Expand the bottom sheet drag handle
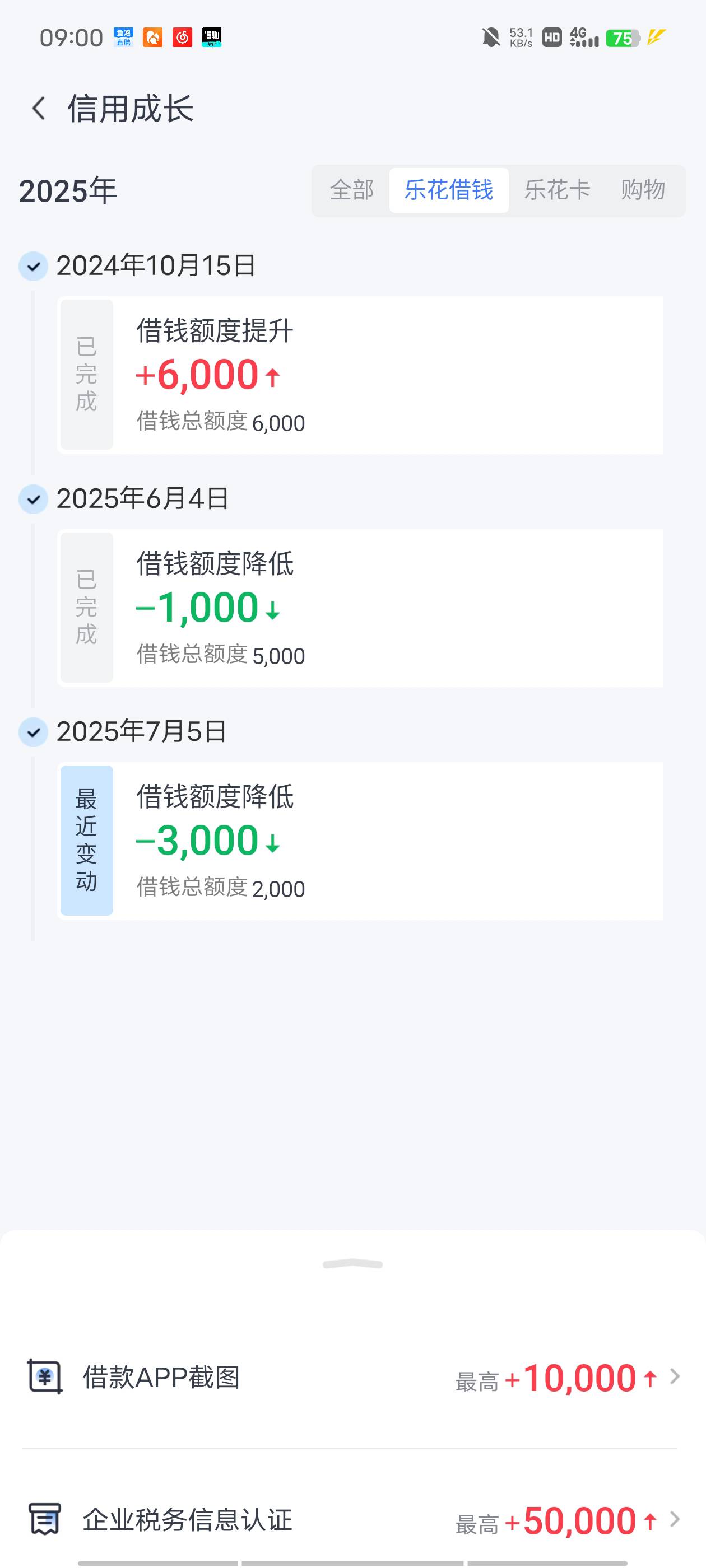706x1568 pixels. pyautogui.click(x=352, y=1264)
